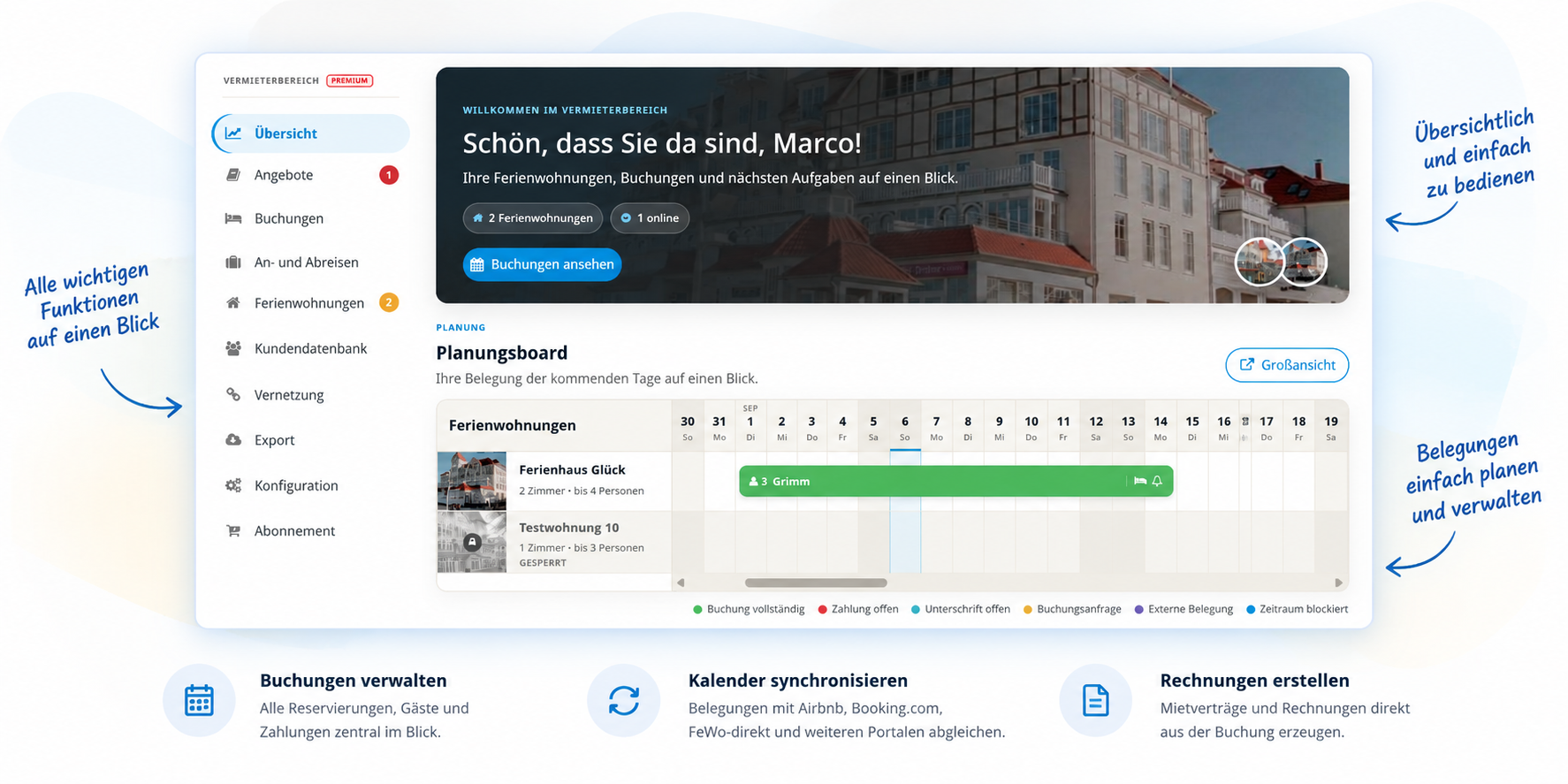The width and height of the screenshot is (1568, 784).
Task: Click the bed icon on the Grimm booking
Action: (x=1140, y=481)
